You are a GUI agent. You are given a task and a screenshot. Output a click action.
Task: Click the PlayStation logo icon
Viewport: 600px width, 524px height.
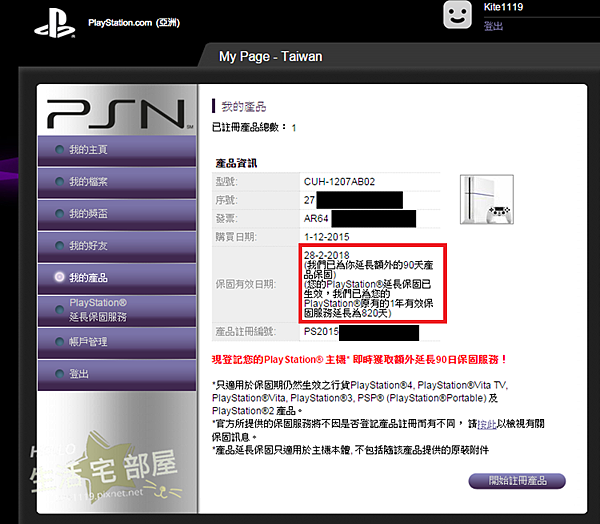55,23
